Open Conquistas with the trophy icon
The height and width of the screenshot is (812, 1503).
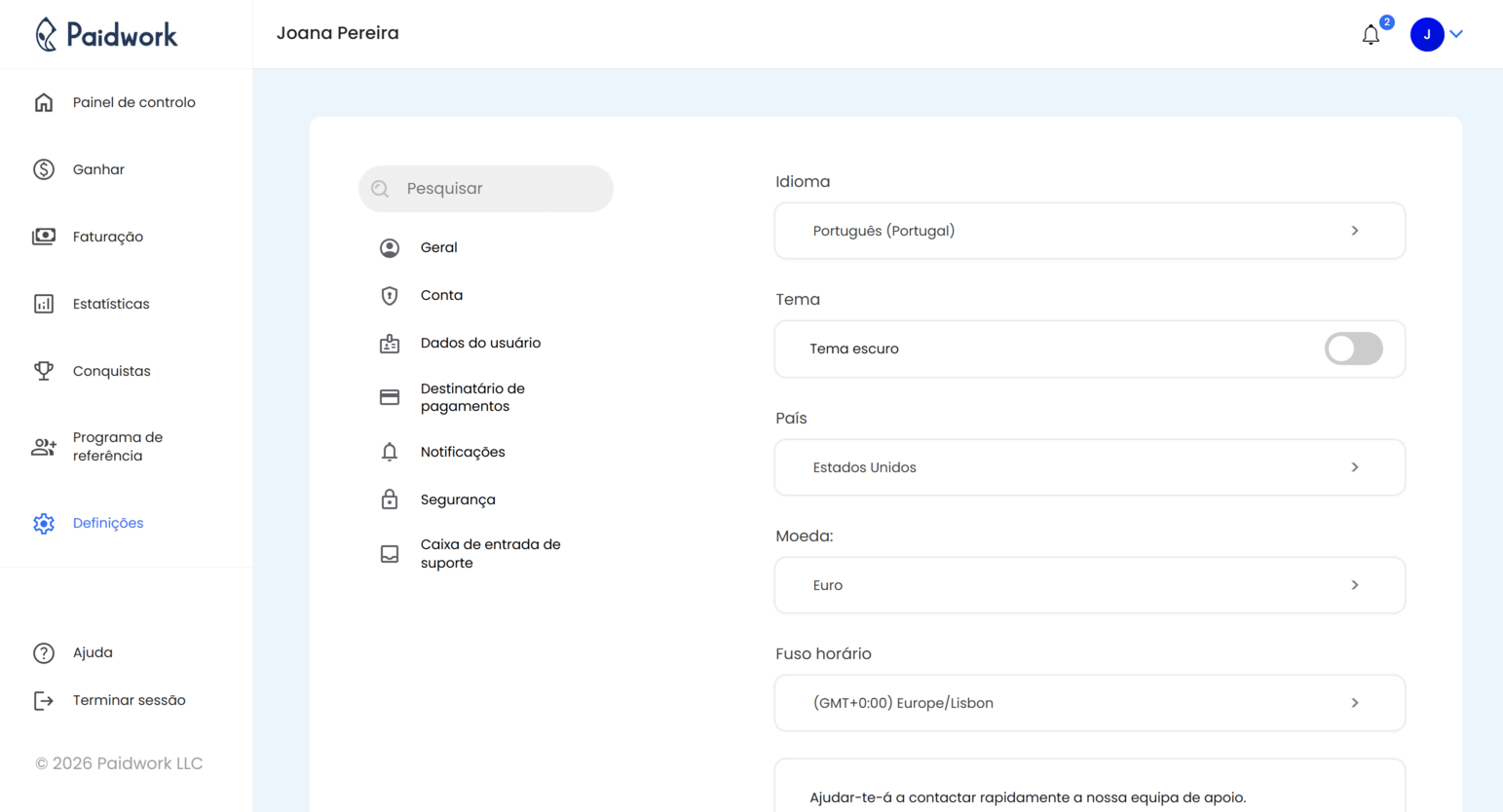tap(44, 370)
